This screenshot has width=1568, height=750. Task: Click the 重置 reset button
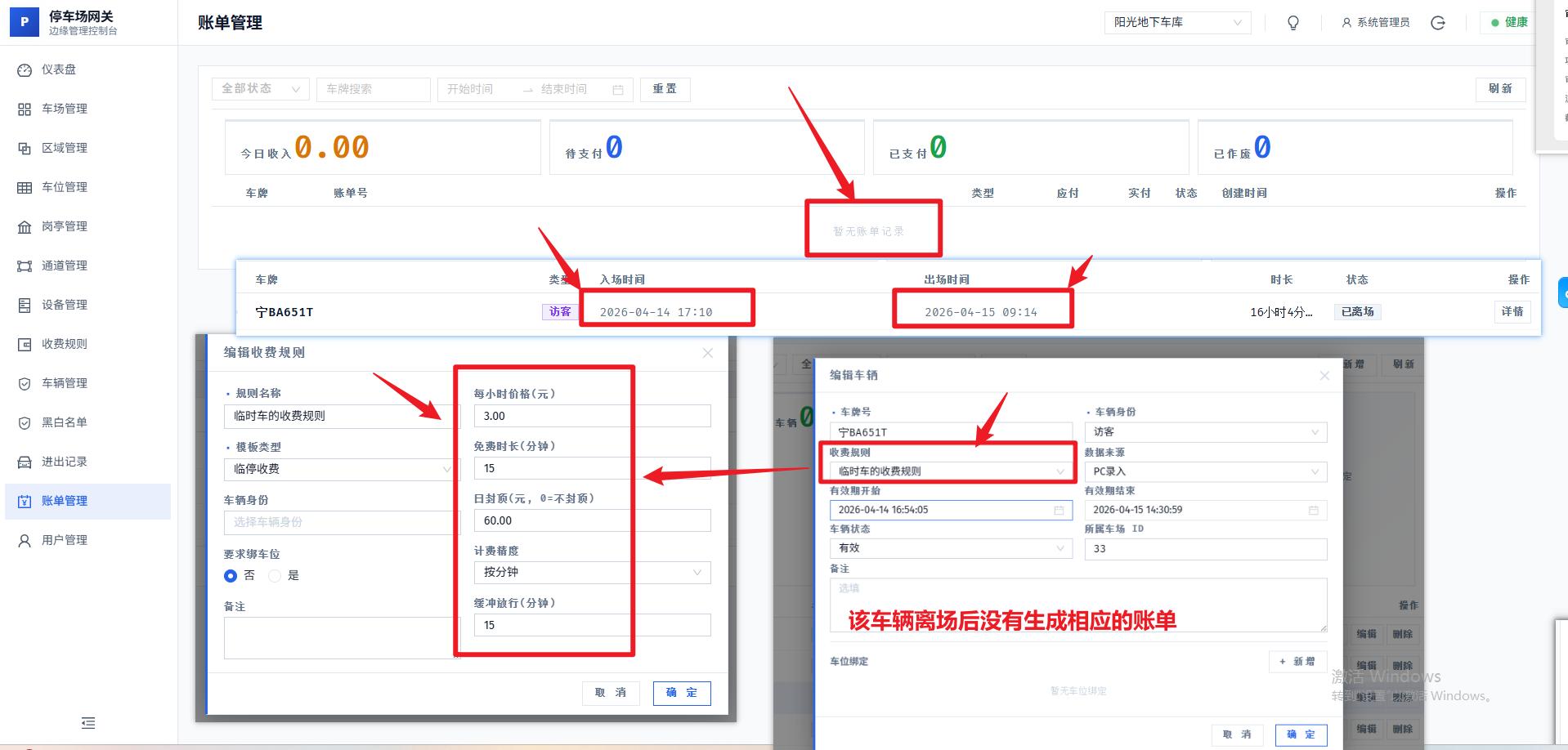point(665,89)
